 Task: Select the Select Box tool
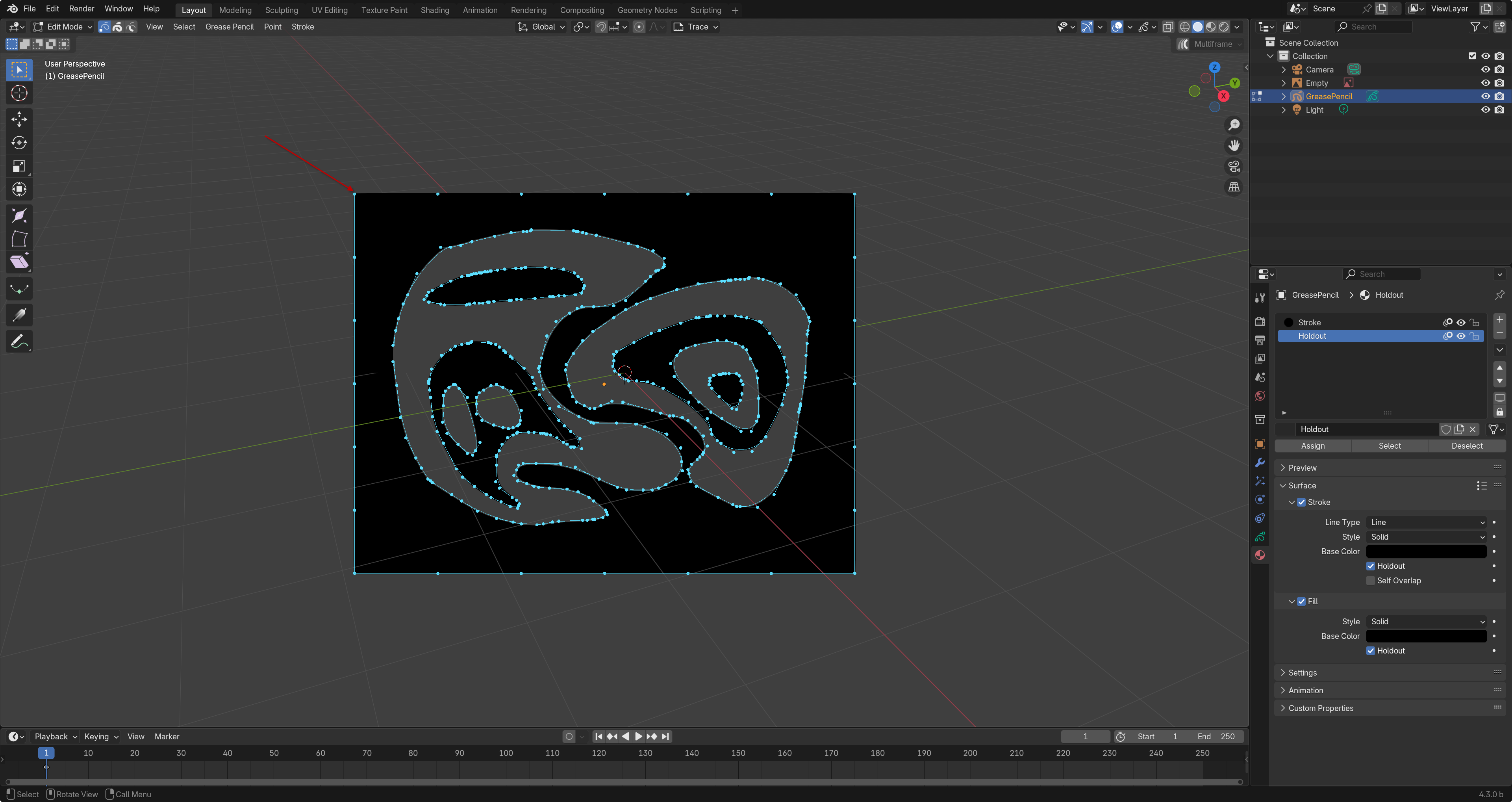click(x=19, y=70)
